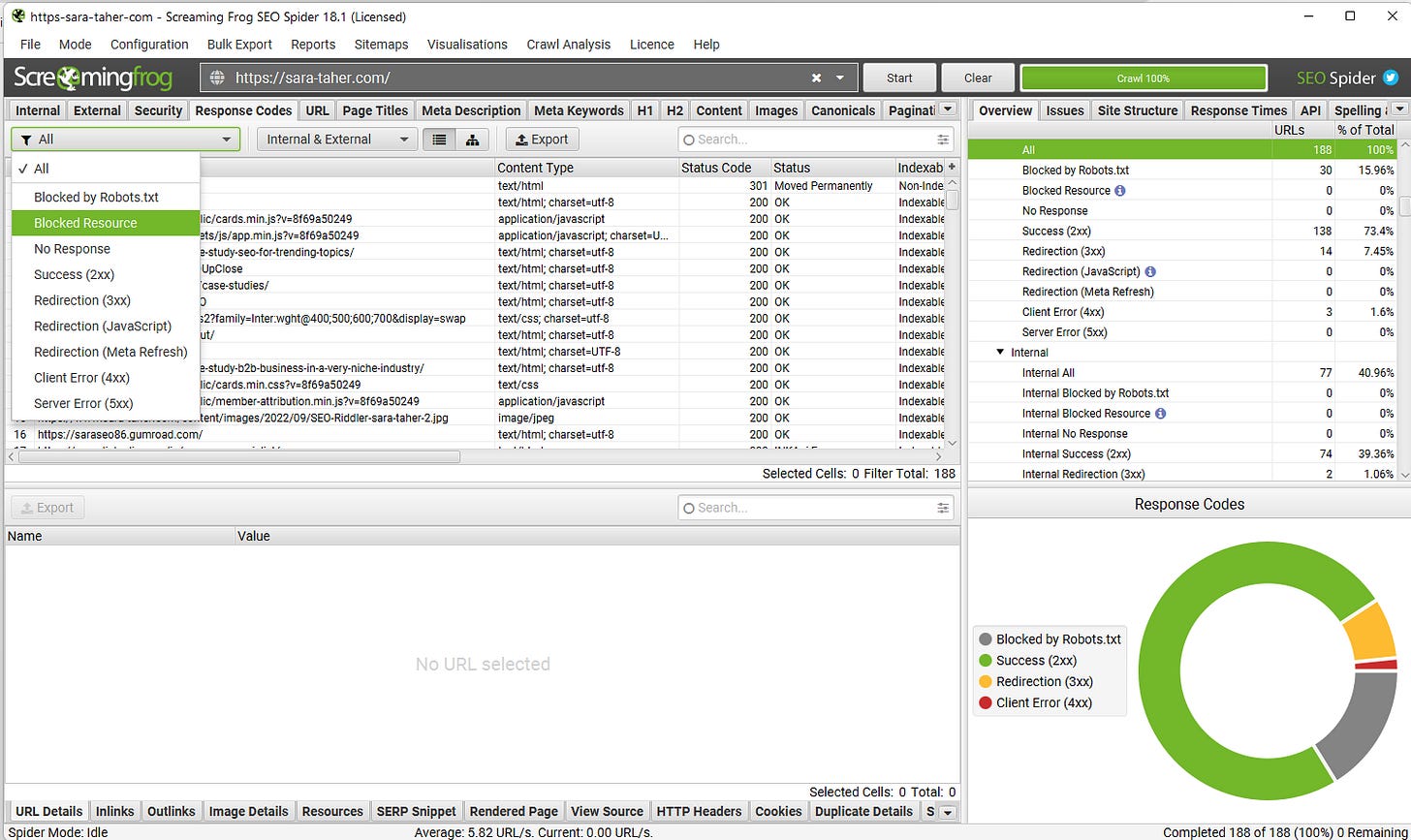Expand the hidden bottom tabs overflow arrow

[948, 812]
